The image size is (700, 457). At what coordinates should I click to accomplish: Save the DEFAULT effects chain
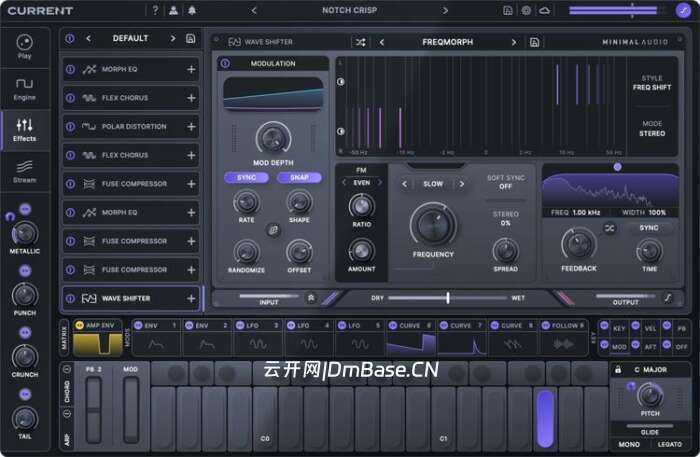(x=191, y=39)
